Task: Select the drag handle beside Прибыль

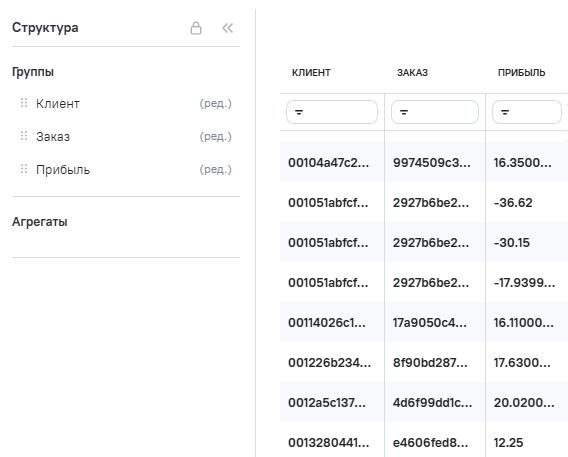Action: [24, 169]
